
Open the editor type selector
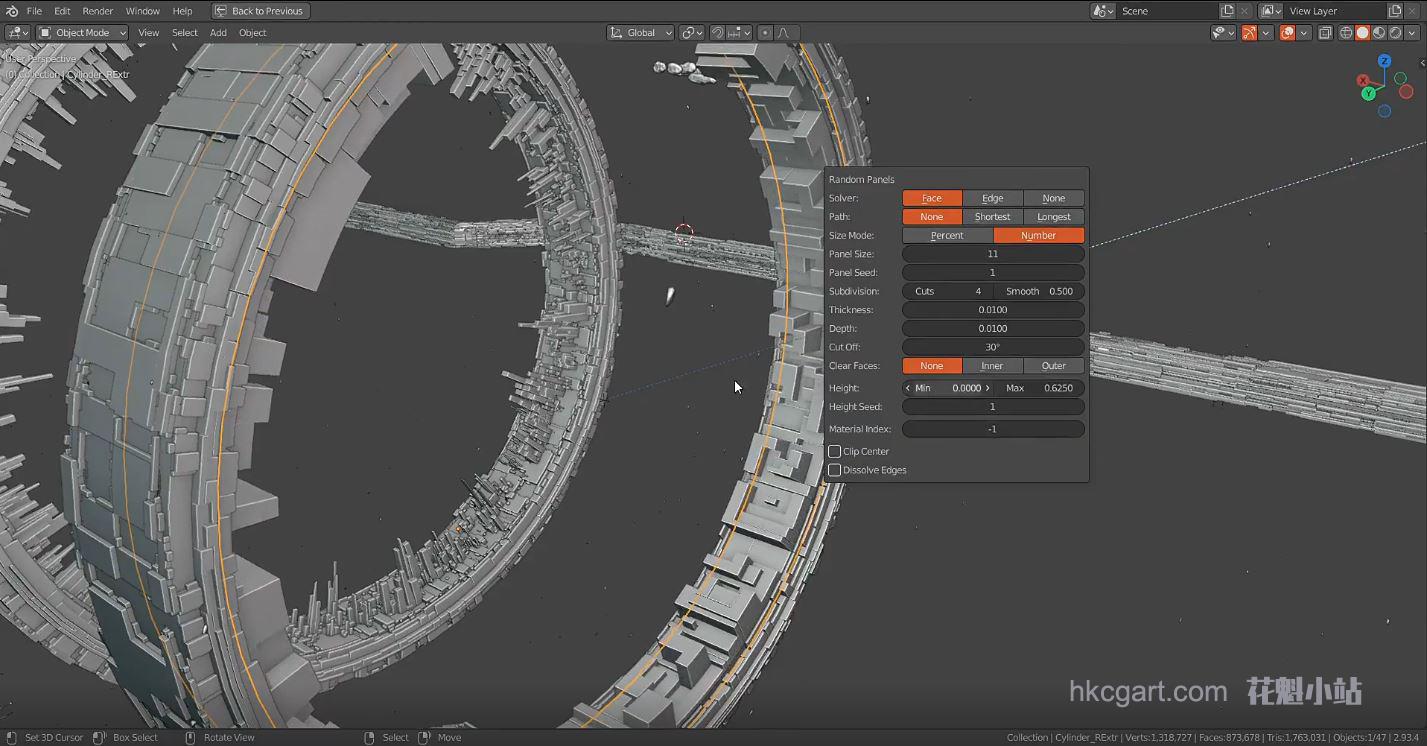[x=18, y=33]
